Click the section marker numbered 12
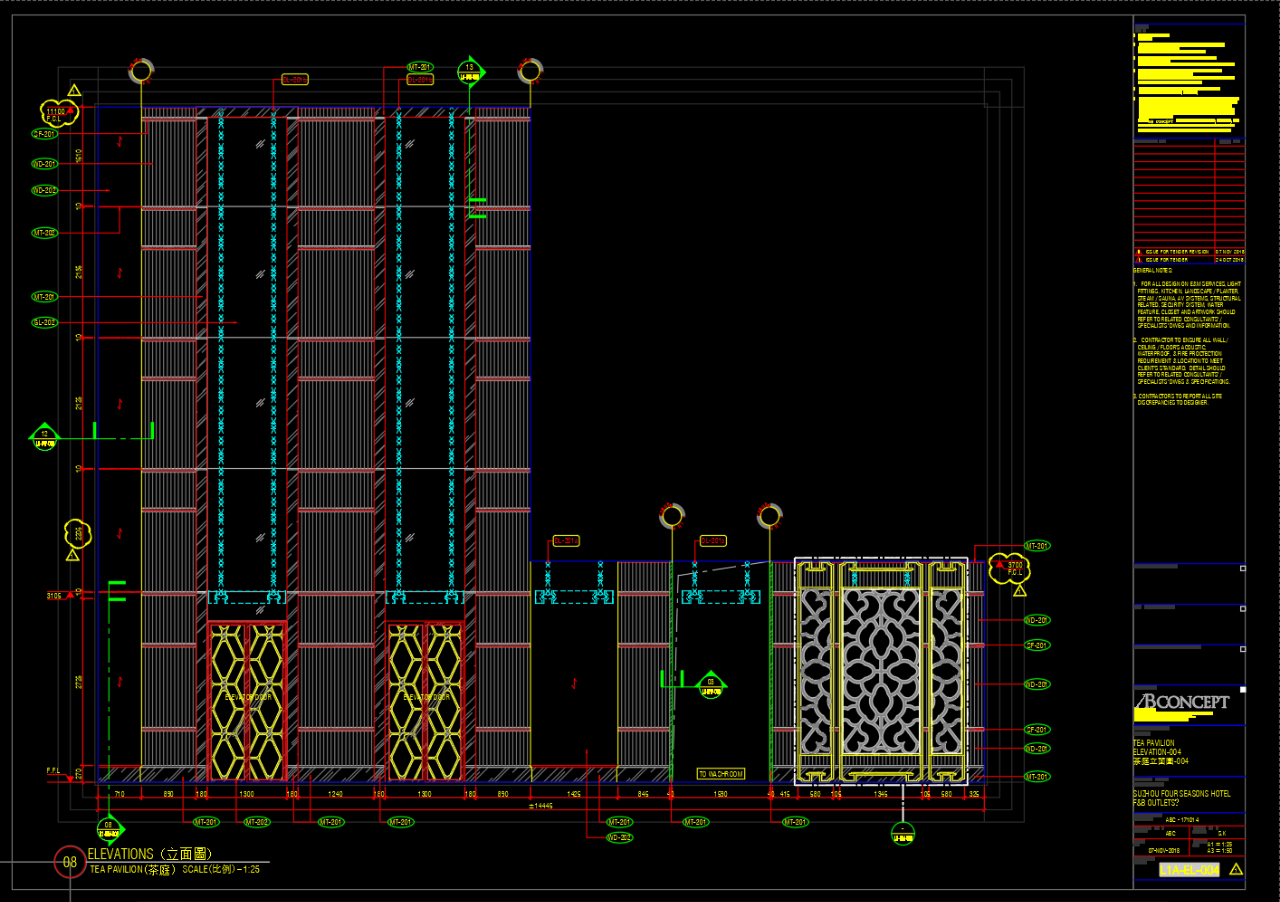 point(44,437)
